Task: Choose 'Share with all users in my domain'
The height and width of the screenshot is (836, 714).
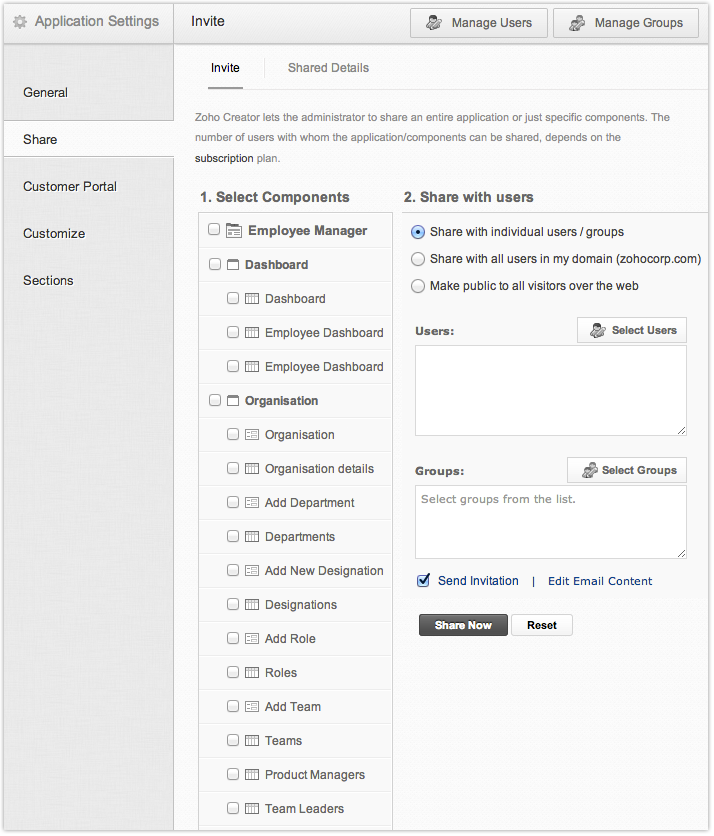Action: 418,259
